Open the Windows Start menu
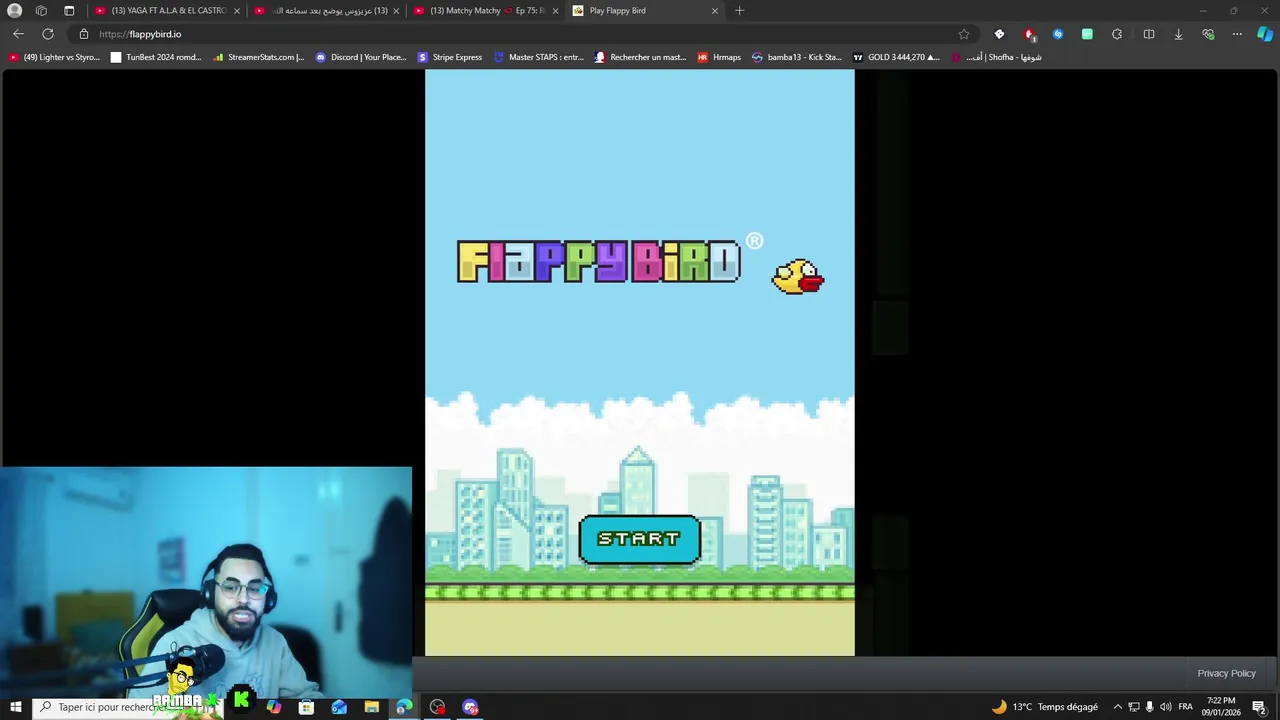Image resolution: width=1280 pixels, height=720 pixels. click(15, 707)
